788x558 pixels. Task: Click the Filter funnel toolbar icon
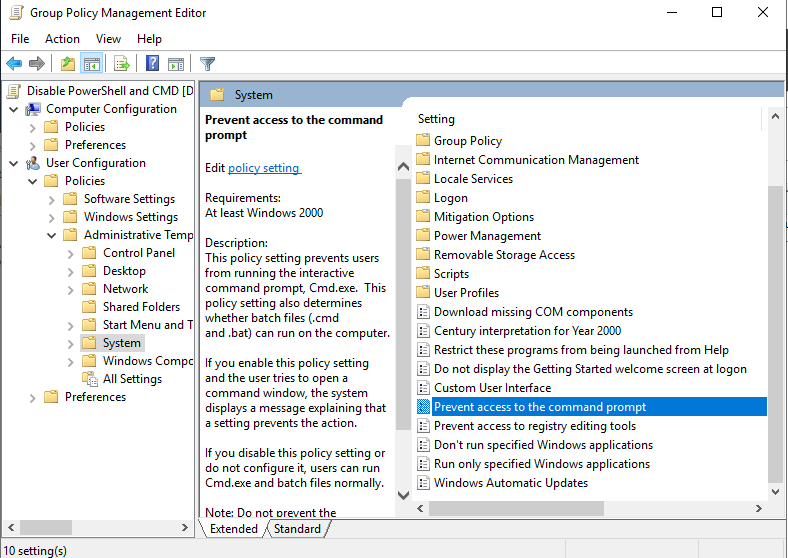pyautogui.click(x=208, y=64)
